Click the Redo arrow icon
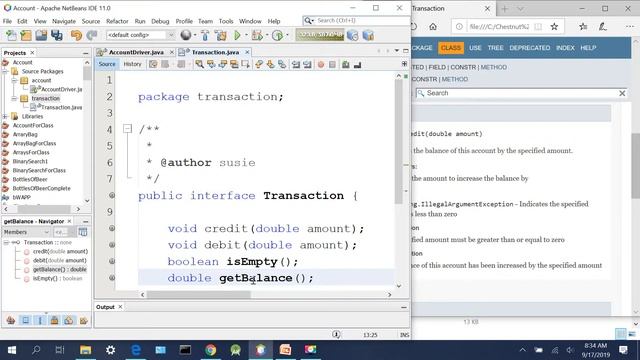Screen dimensions: 640x360 pyautogui.click(x=92, y=36)
